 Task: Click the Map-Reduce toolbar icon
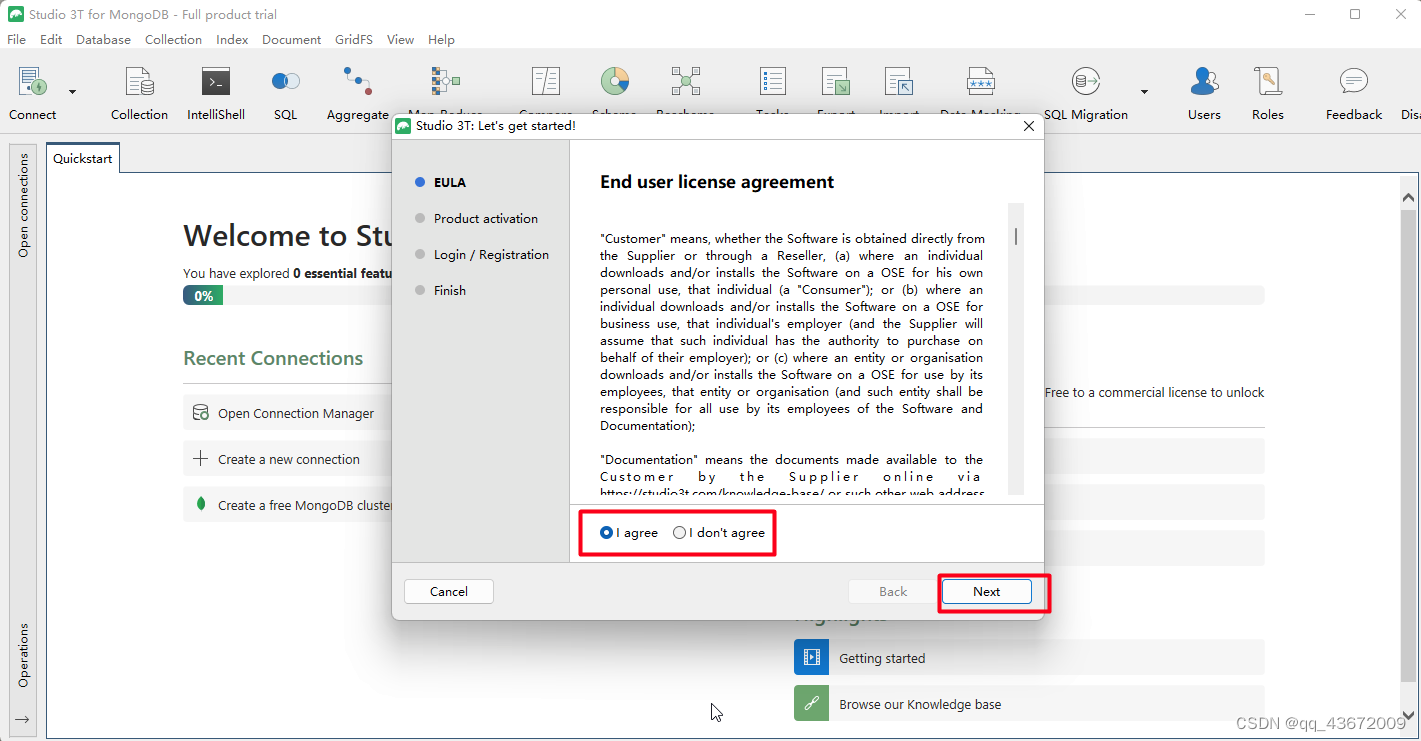pyautogui.click(x=445, y=82)
